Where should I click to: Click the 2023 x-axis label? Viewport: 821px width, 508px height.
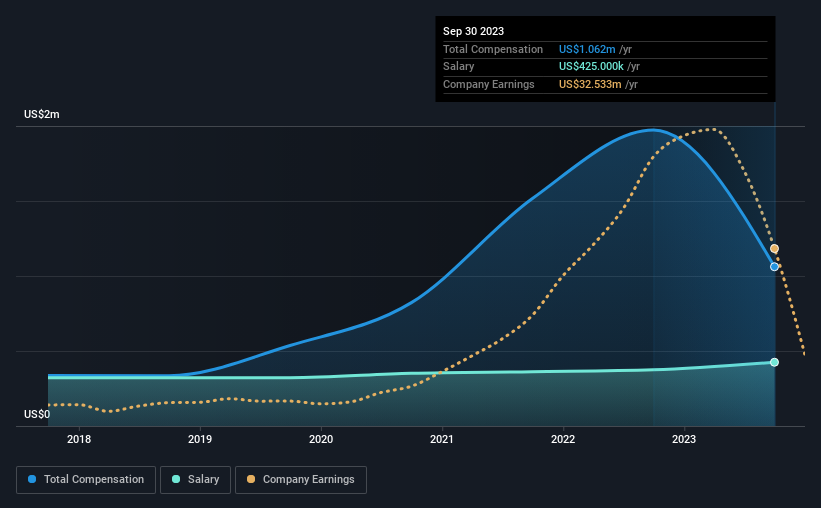[x=684, y=439]
